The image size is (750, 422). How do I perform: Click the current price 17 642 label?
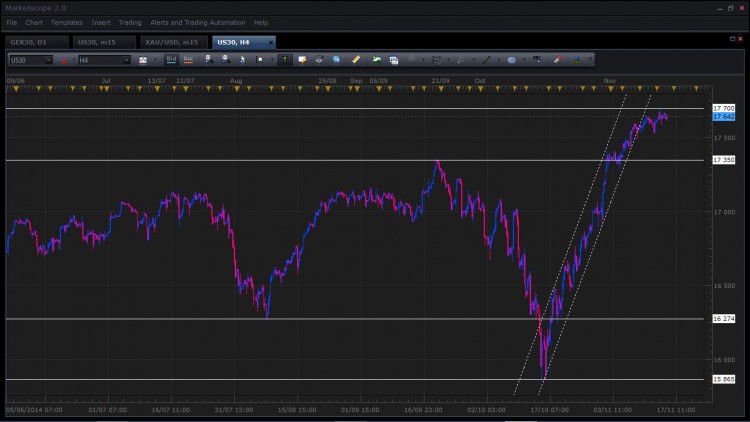(x=724, y=117)
